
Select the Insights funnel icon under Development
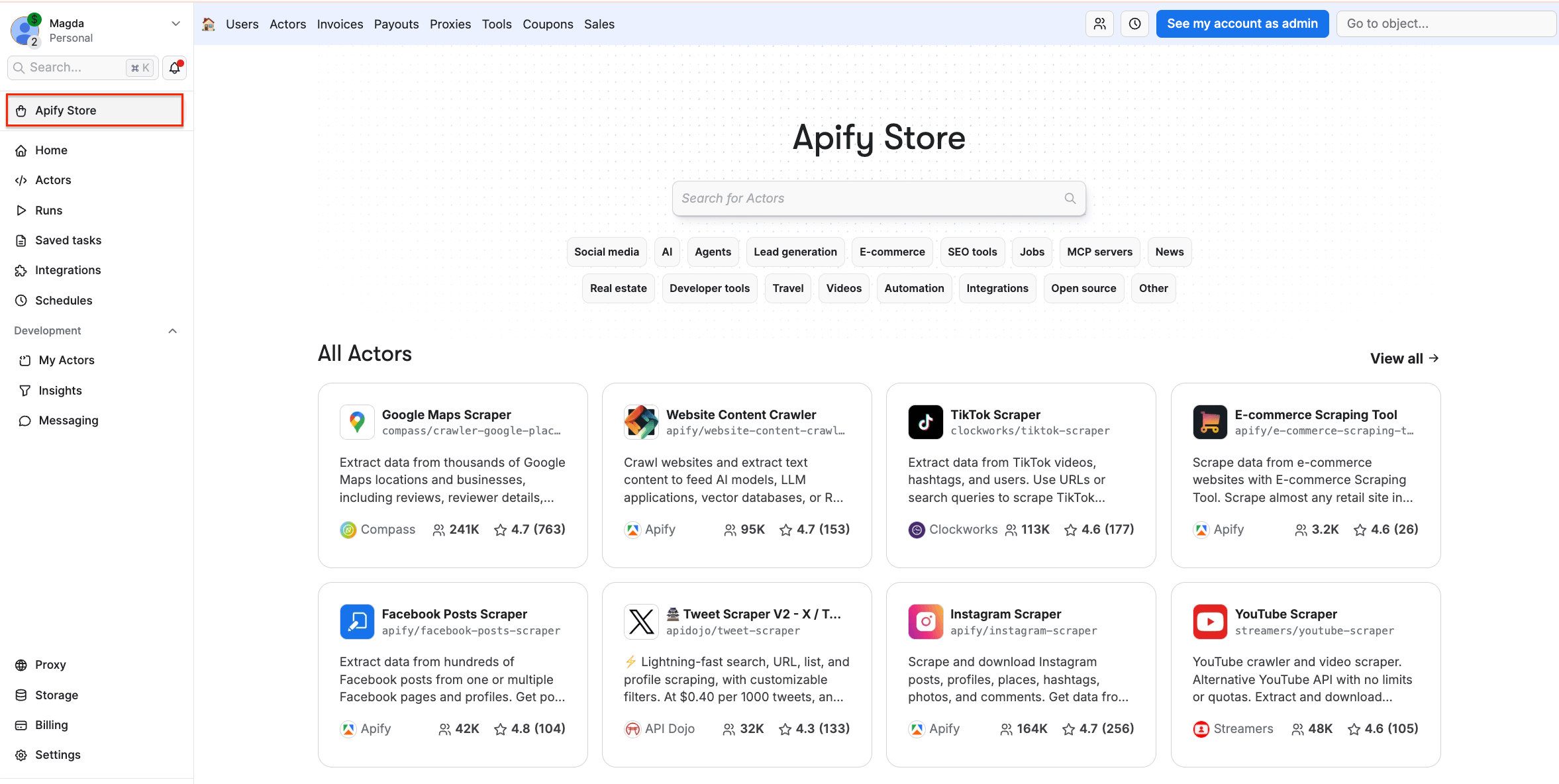point(25,390)
